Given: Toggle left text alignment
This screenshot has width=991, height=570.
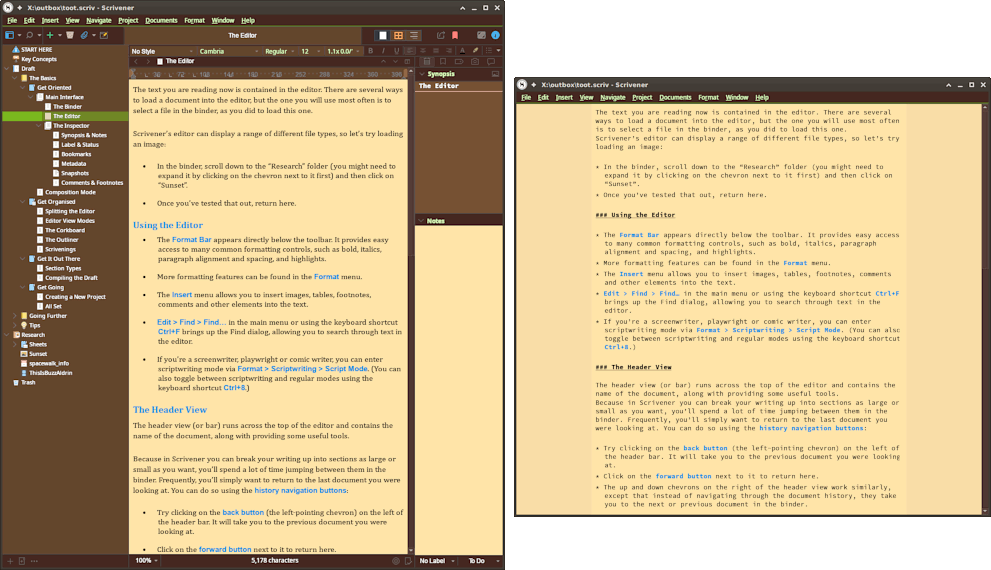Looking at the screenshot, I should coord(410,51).
